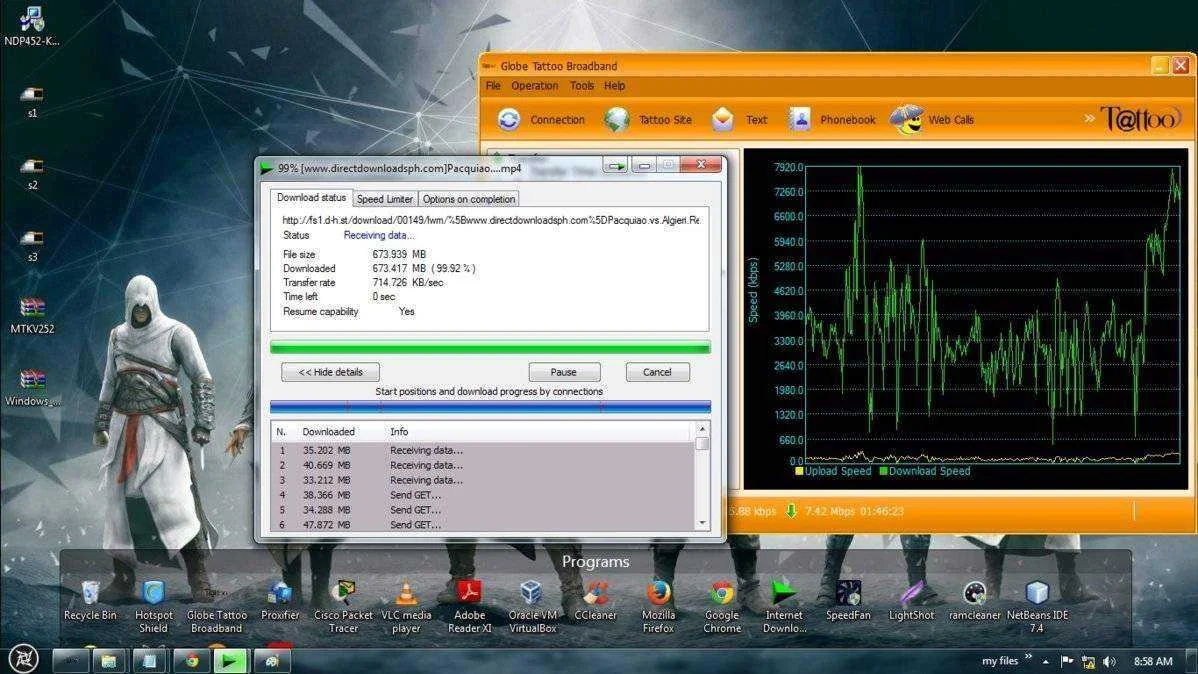Click the download URL text
The image size is (1198, 674).
[x=491, y=220]
